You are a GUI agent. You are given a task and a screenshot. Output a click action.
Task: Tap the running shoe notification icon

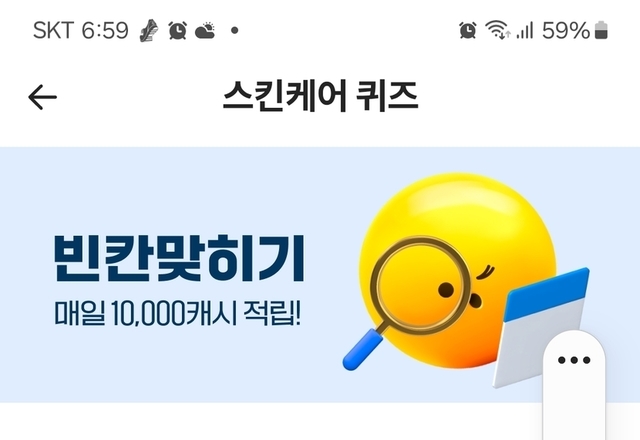click(149, 31)
